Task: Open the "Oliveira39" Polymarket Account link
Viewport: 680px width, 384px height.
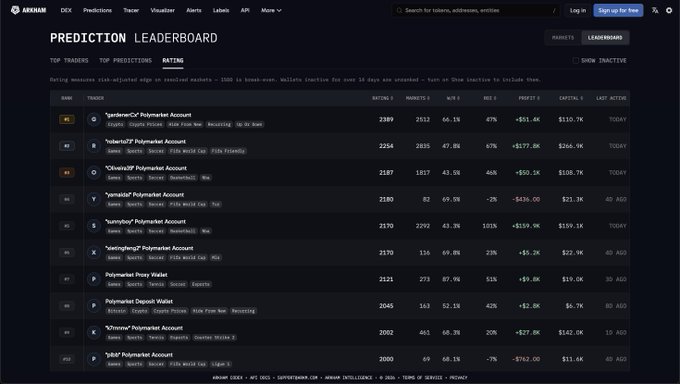Action: click(146, 168)
